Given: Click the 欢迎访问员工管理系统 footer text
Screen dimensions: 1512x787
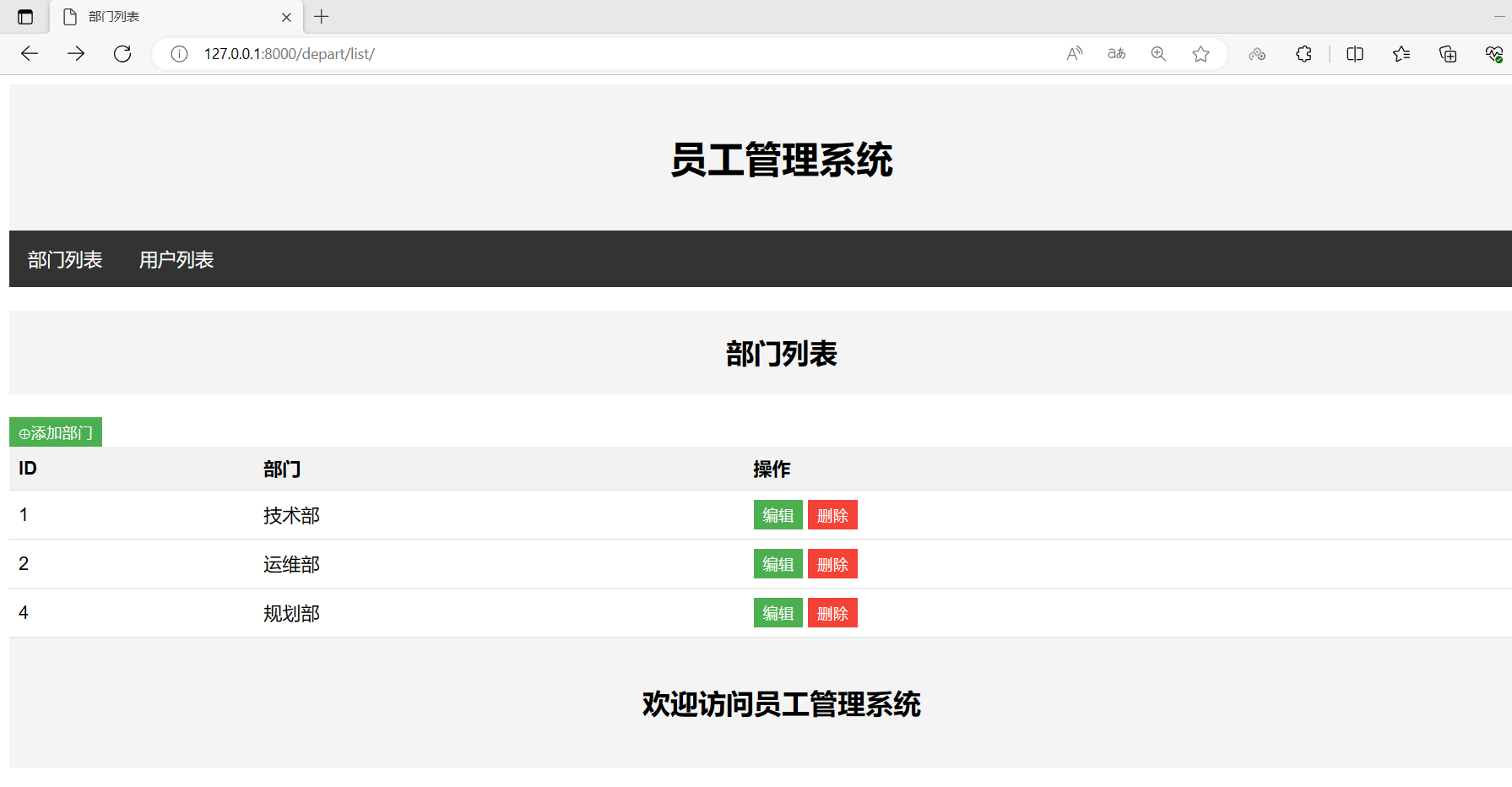Looking at the screenshot, I should pyautogui.click(x=781, y=703).
